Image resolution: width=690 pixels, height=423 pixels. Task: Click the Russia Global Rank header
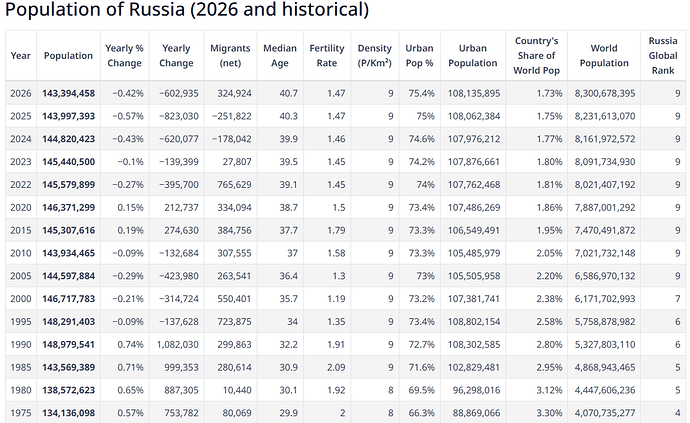(x=663, y=55)
